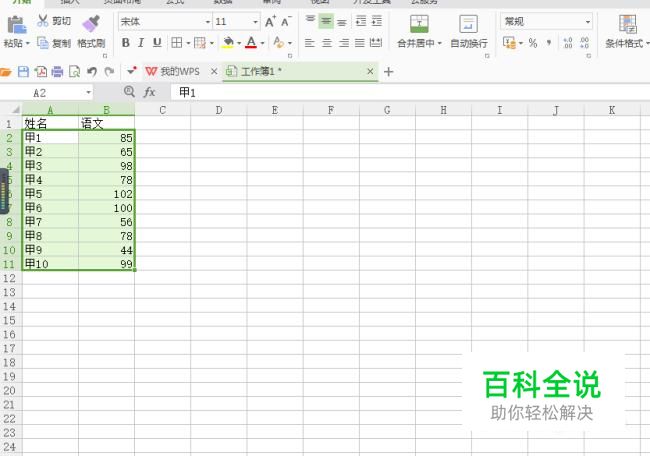The image size is (650, 456).
Task: Apply comma thousands separator style
Action: point(549,42)
